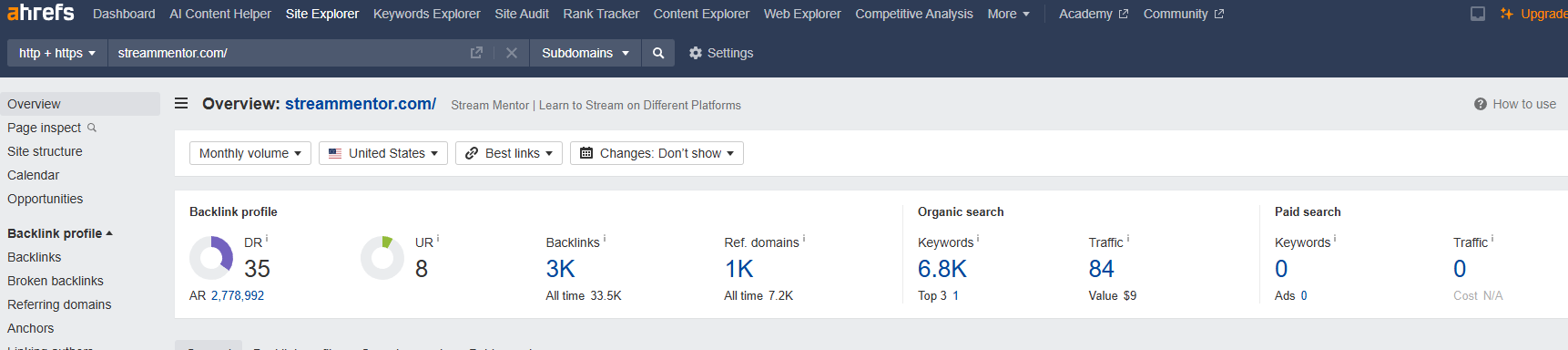This screenshot has width=1568, height=350.
Task: Open Site Audit
Action: tap(522, 14)
